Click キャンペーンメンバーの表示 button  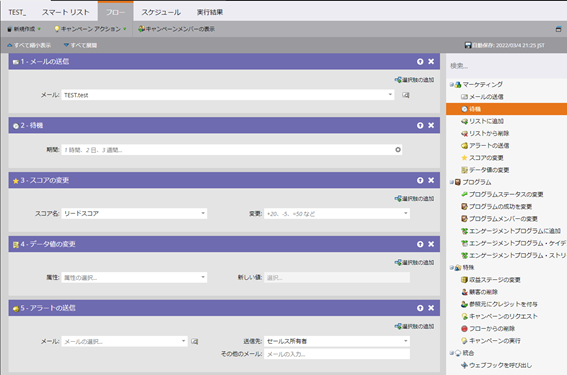176,29
